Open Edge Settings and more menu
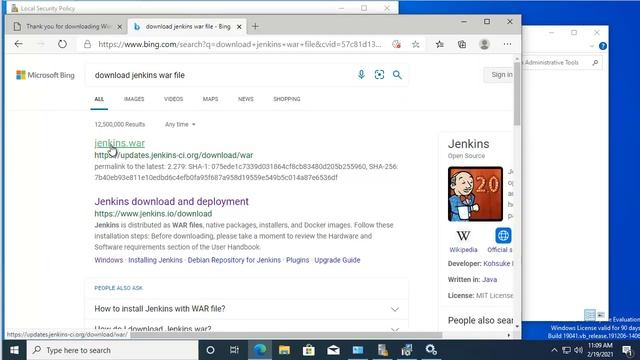This screenshot has height=360, width=640. [507, 44]
